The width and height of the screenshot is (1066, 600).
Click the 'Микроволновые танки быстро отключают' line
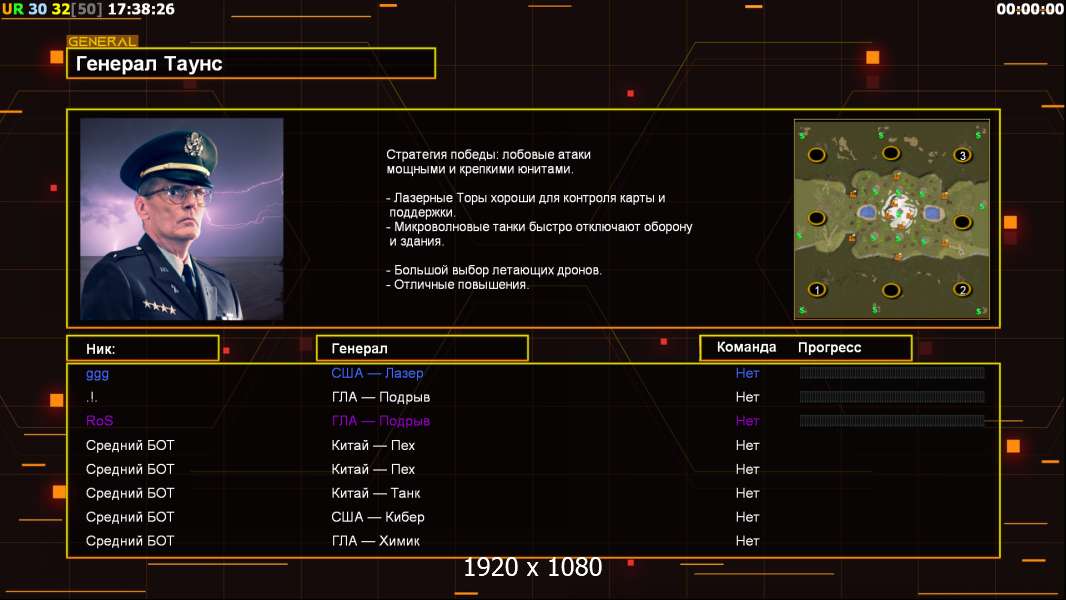pyautogui.click(x=539, y=226)
